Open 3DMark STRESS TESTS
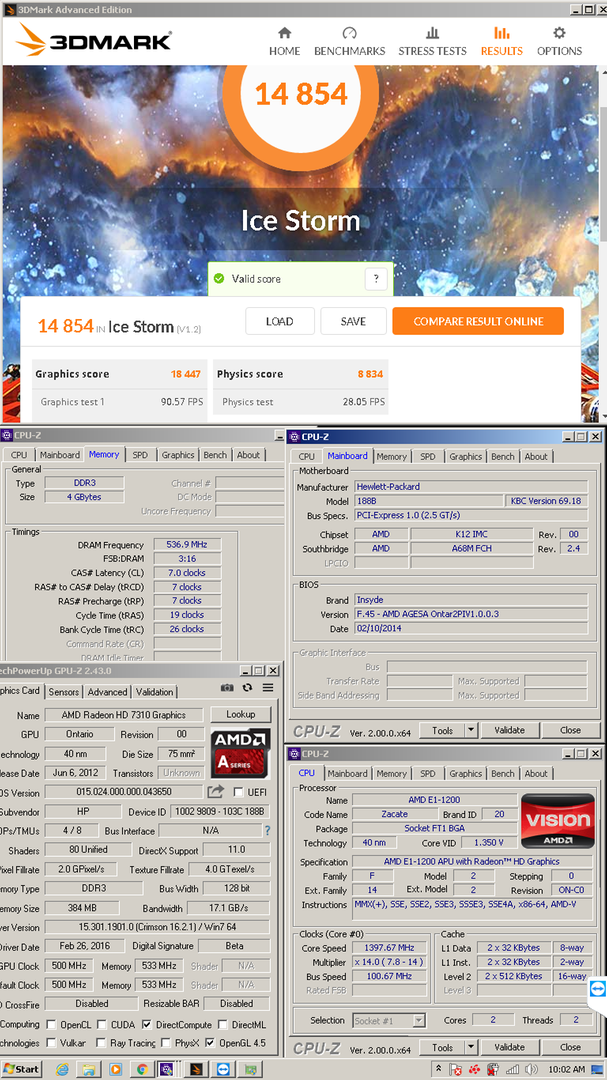Screen dimensions: 607x1080 pyautogui.click(x=432, y=42)
